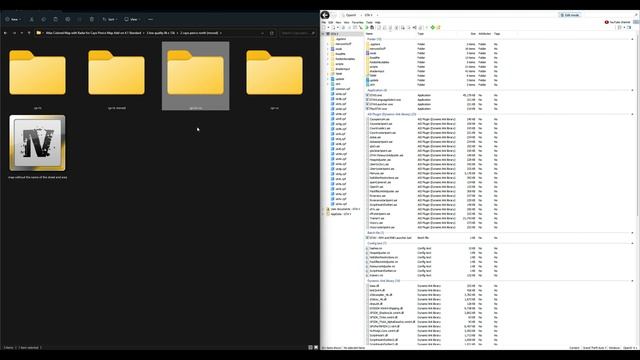Click the Paste icon in File Explorer toolbar
Viewport: 640px width, 360px height.
56,19
